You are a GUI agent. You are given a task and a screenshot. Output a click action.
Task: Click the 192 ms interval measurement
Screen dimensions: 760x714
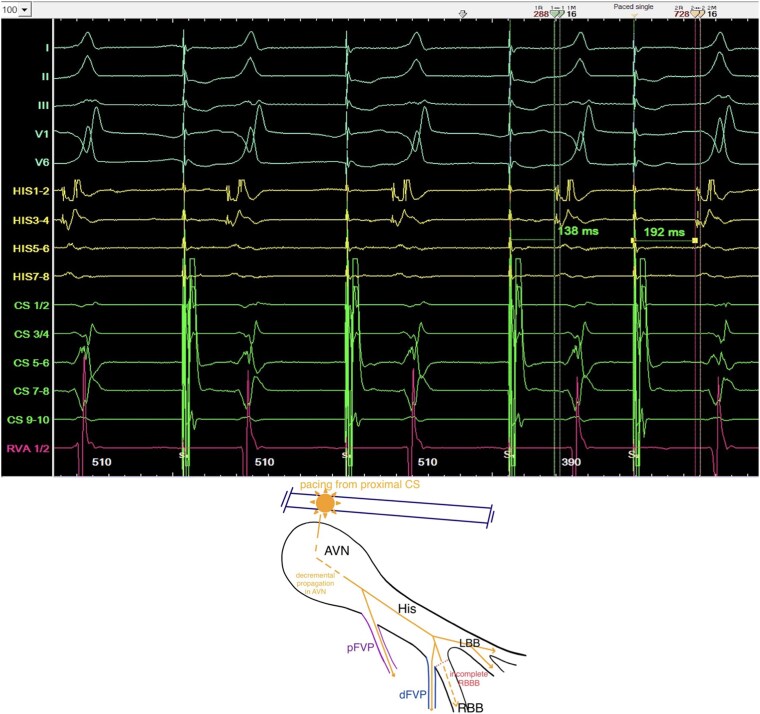pyautogui.click(x=664, y=233)
